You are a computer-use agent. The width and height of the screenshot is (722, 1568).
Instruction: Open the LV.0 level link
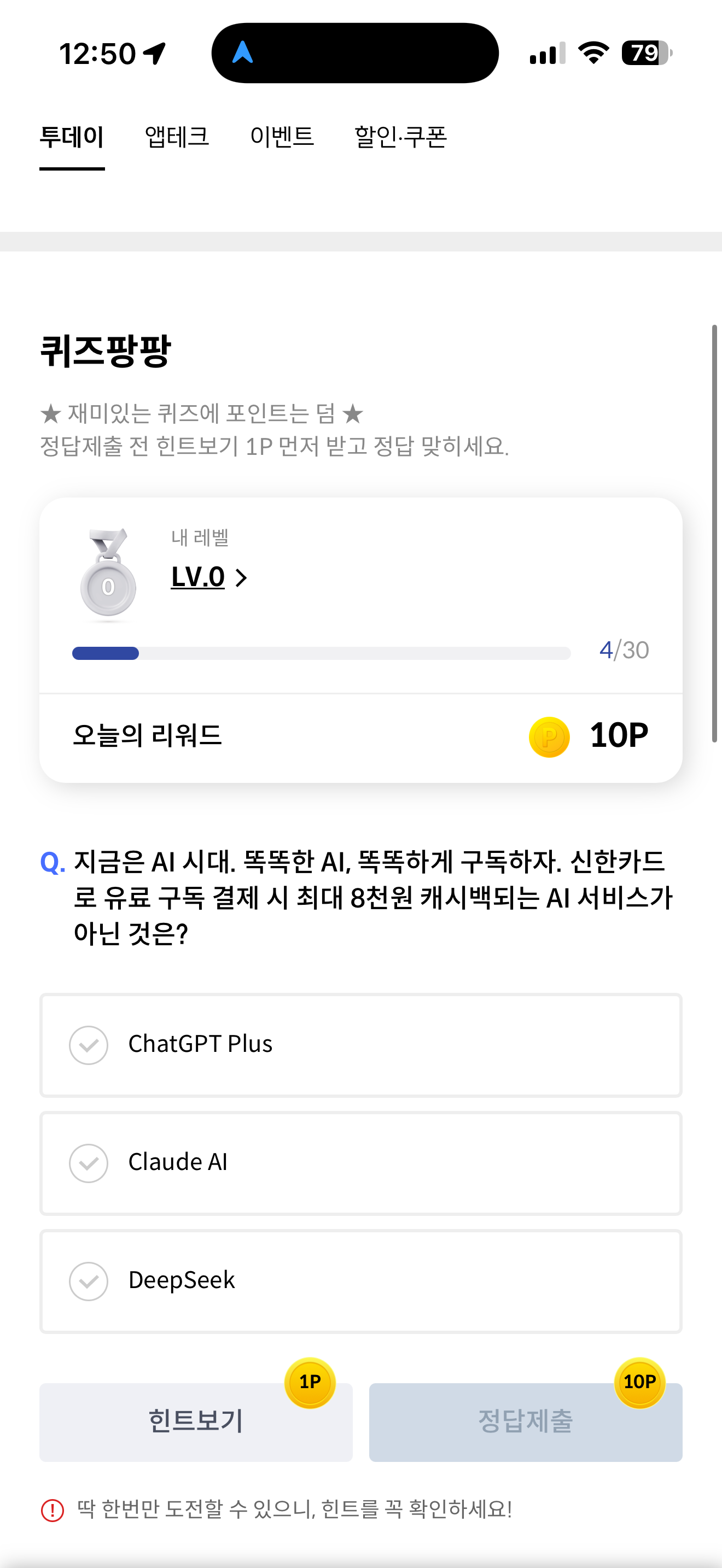coord(198,577)
